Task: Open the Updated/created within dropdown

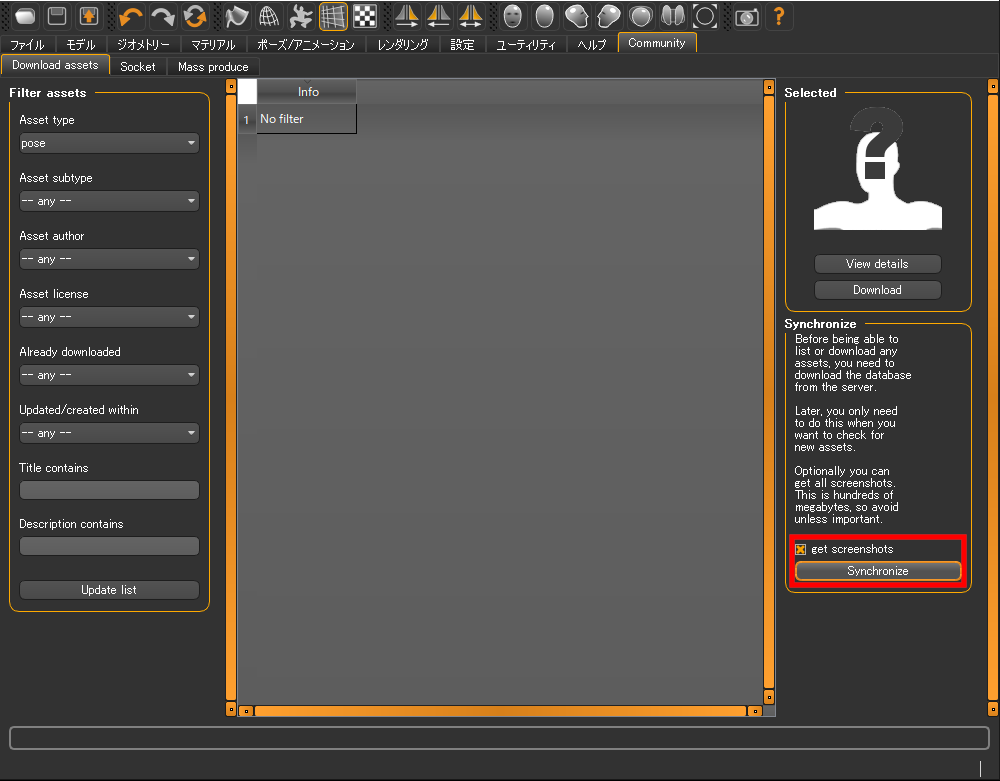Action: click(x=108, y=433)
